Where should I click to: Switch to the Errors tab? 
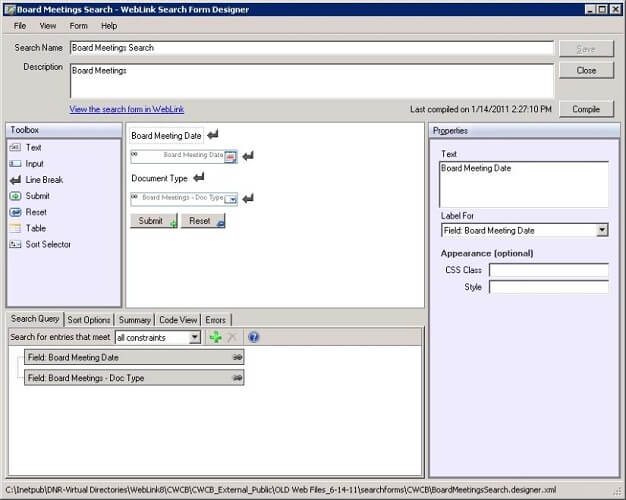coord(216,320)
